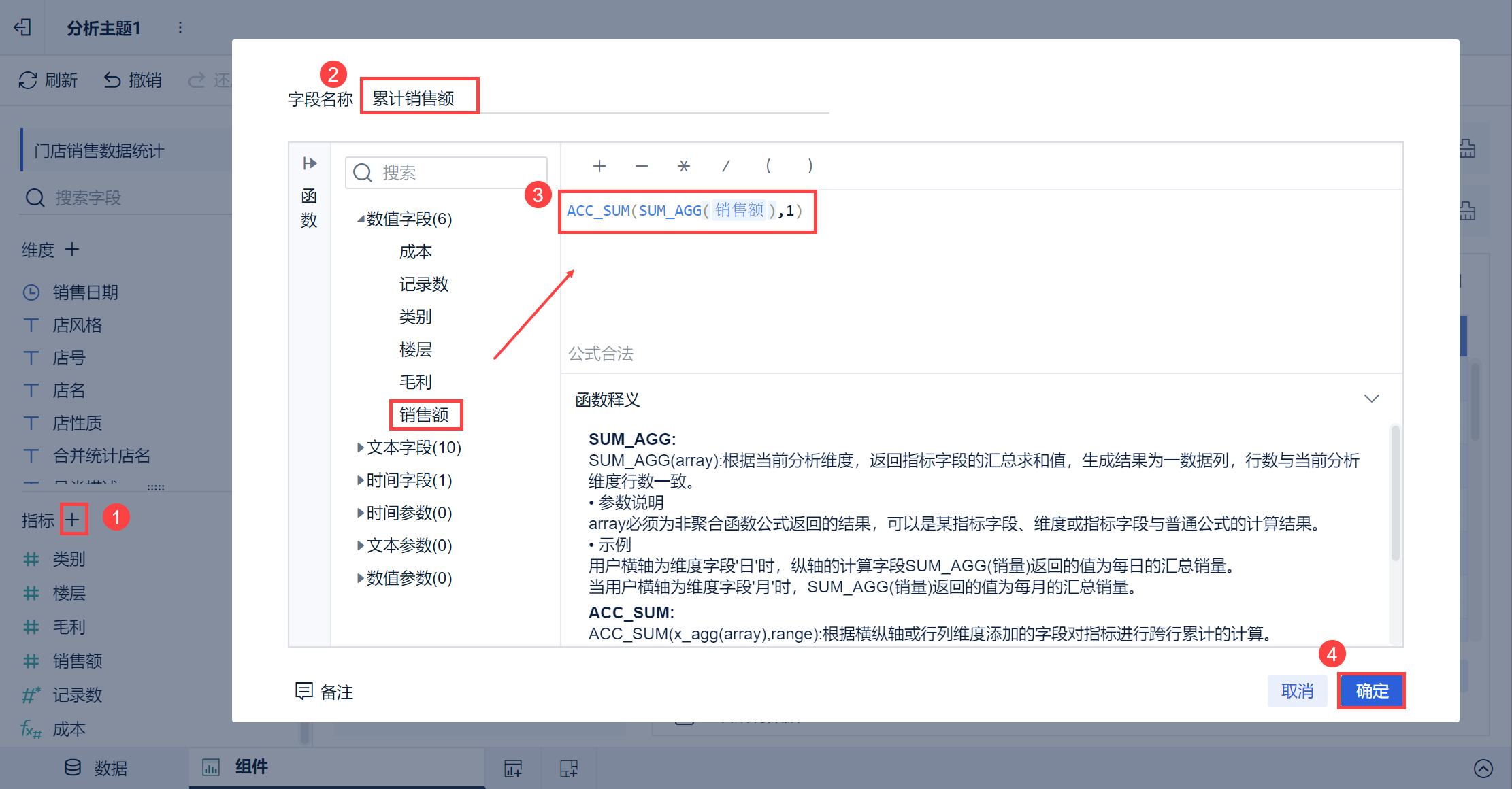The image size is (1512, 789).
Task: Insert the multiply operator symbol
Action: coord(684,166)
